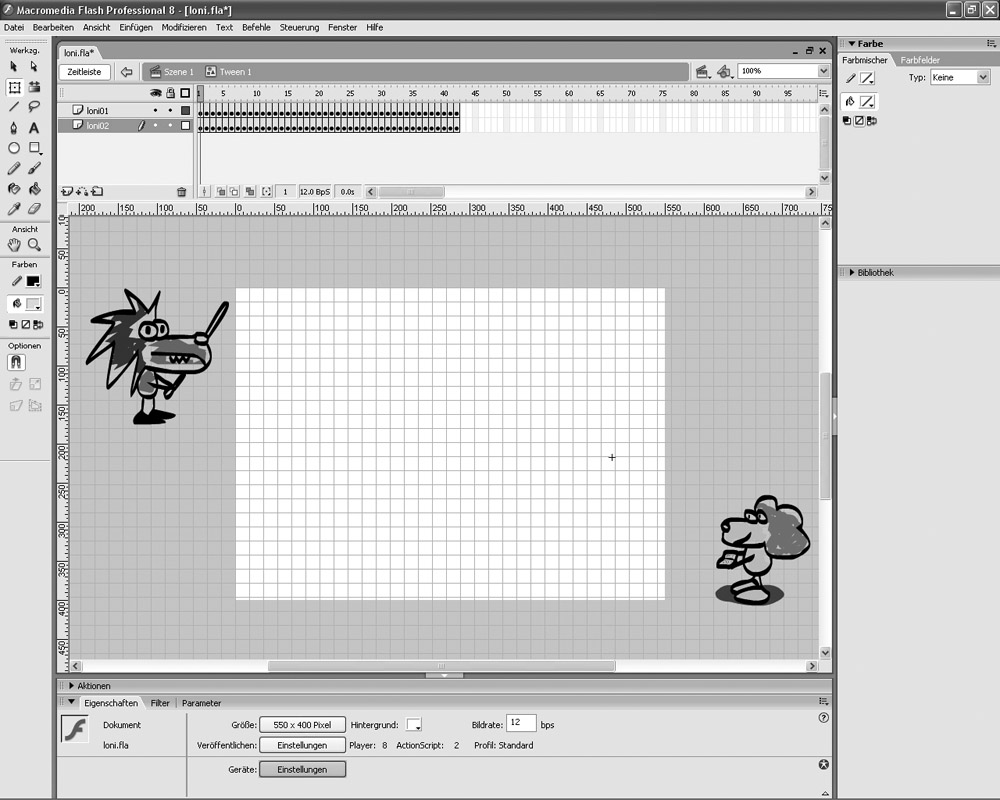Select the Eyedropper tool
The width and height of the screenshot is (1000, 800).
click(x=14, y=209)
